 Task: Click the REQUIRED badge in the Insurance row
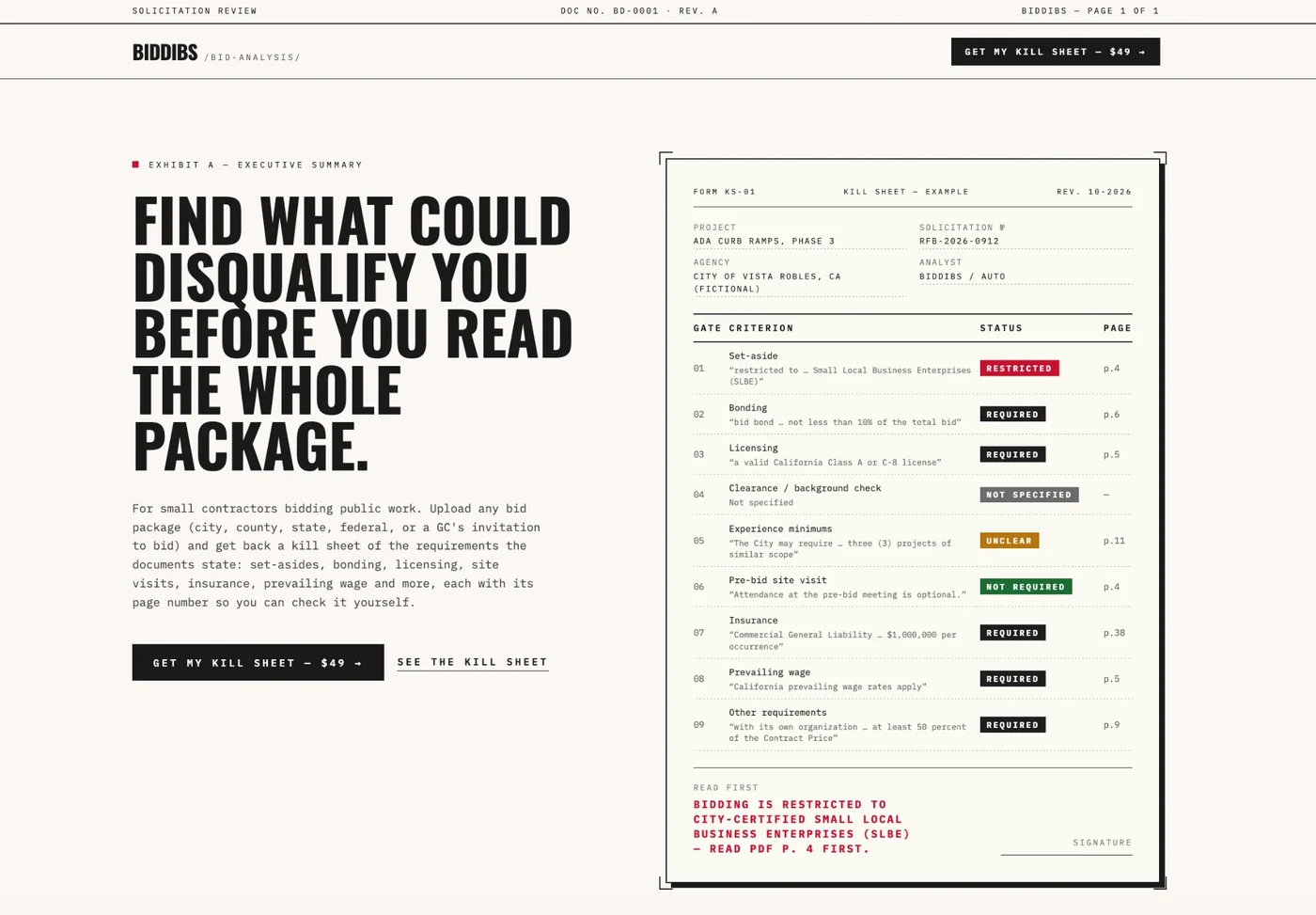tap(1012, 633)
